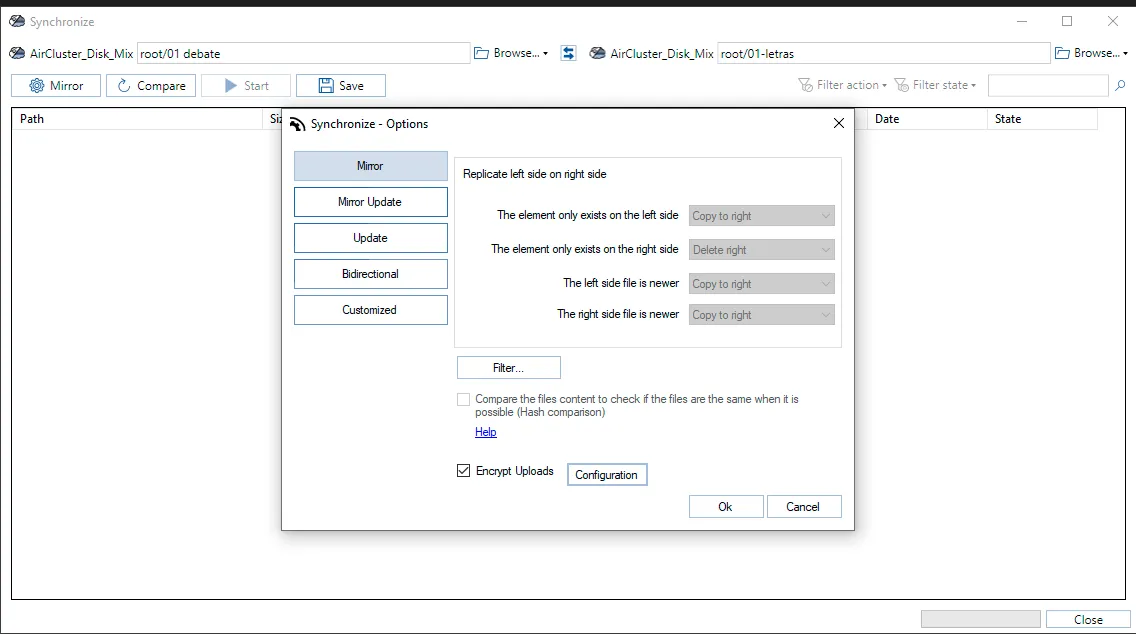This screenshot has width=1136, height=634.
Task: Confirm options with Ok button
Action: click(726, 506)
